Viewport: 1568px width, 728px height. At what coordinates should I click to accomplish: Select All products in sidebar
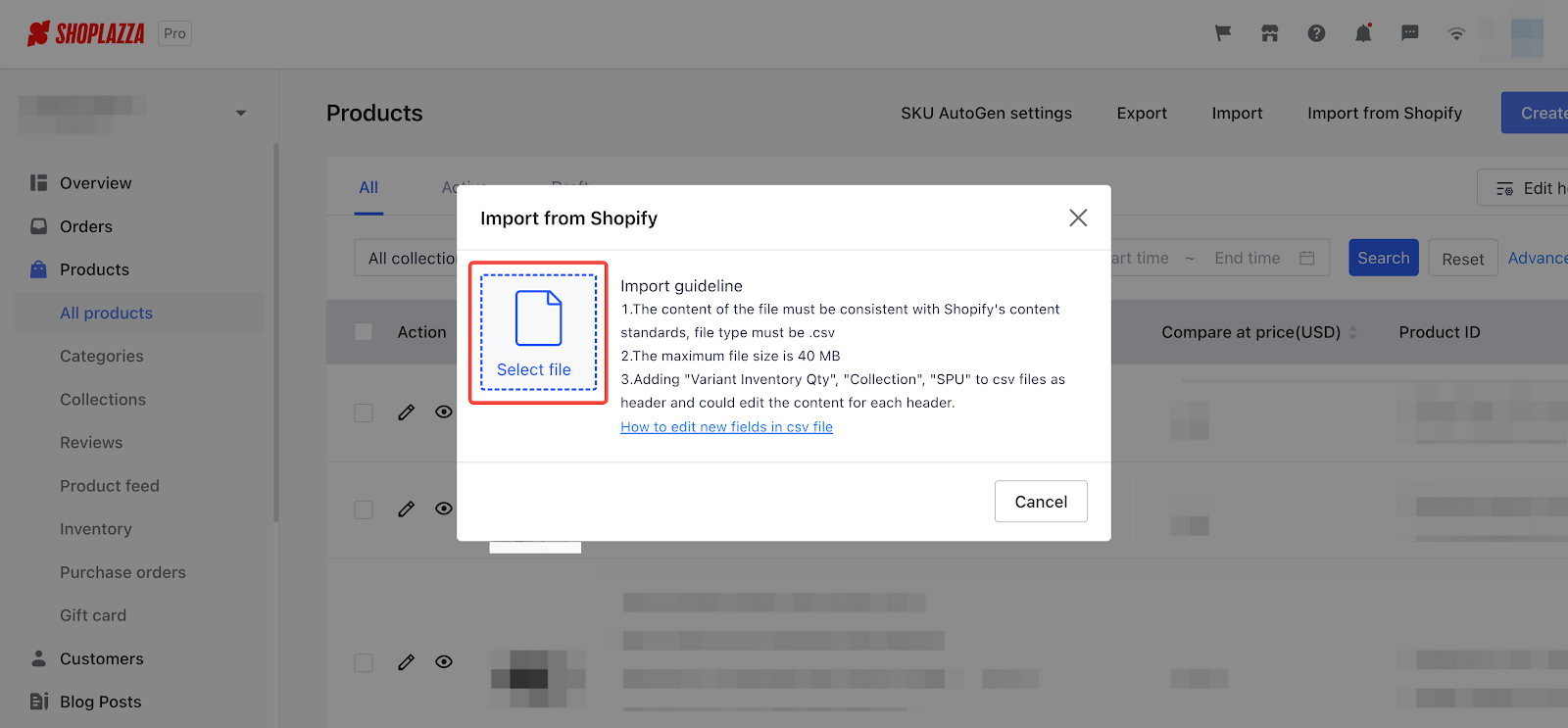(x=106, y=313)
